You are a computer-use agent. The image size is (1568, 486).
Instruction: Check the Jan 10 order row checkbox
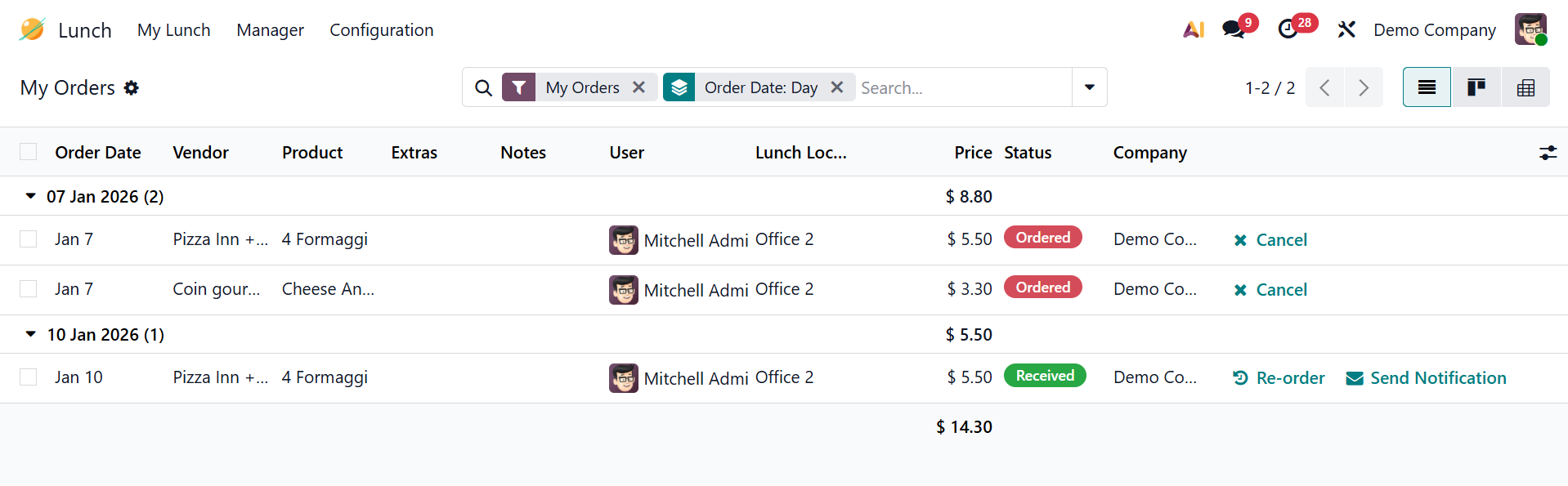click(29, 377)
